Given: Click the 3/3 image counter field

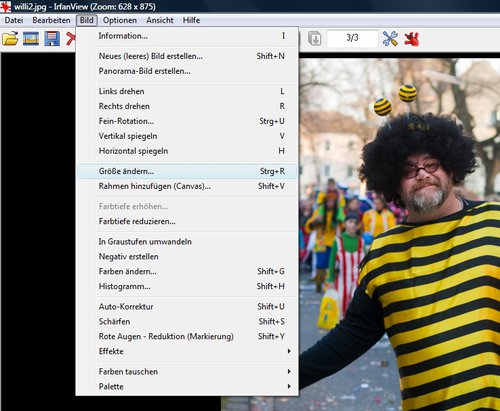Looking at the screenshot, I should 352,38.
